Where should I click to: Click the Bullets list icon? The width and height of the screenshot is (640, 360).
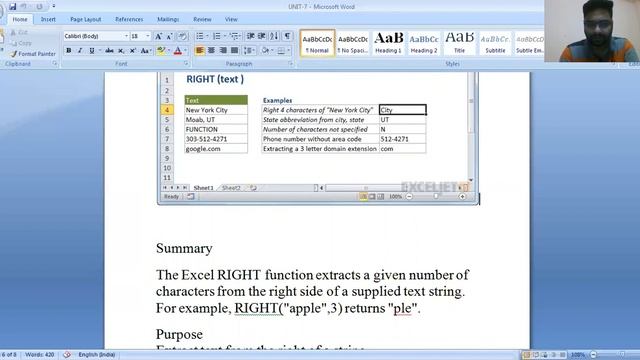tap(200, 36)
